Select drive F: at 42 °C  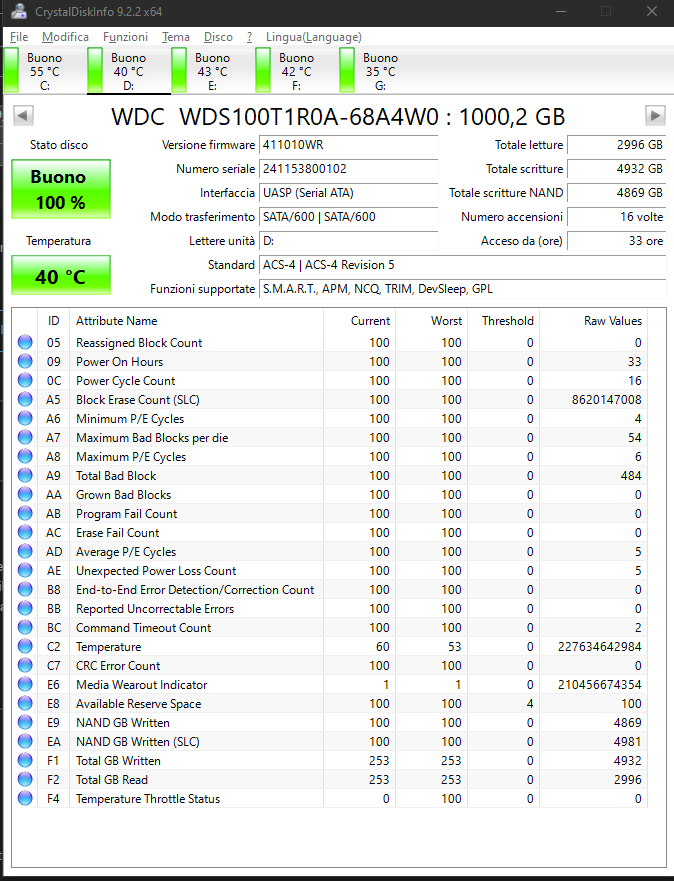pyautogui.click(x=297, y=71)
